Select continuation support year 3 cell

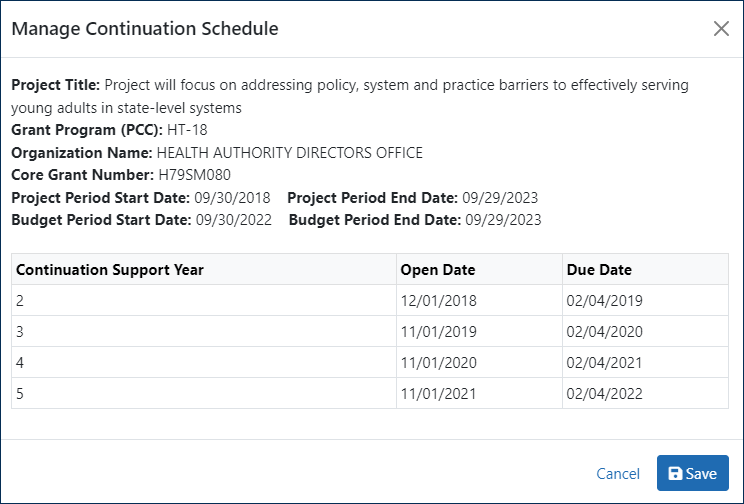coord(204,331)
